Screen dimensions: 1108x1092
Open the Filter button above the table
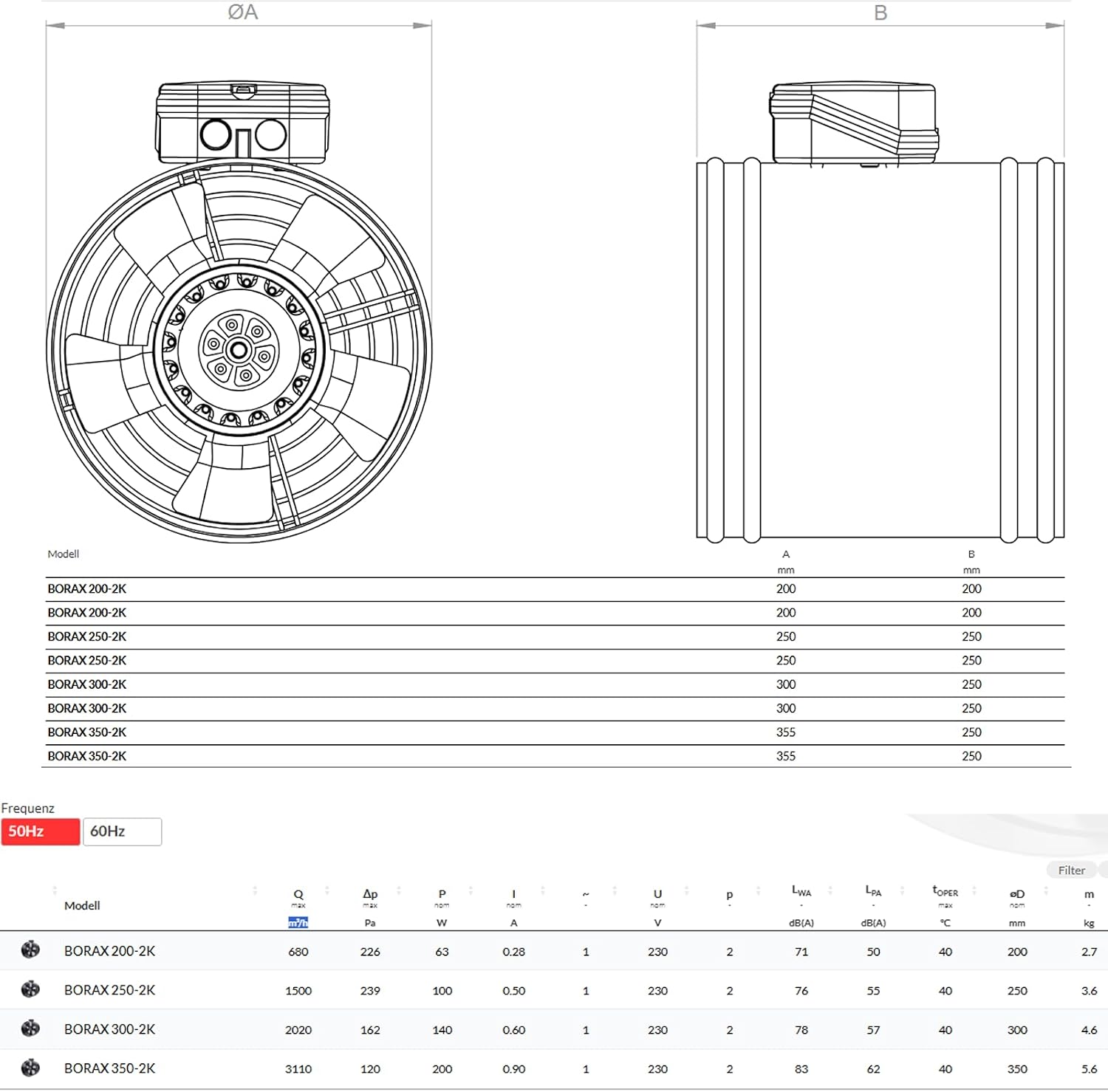click(1072, 870)
